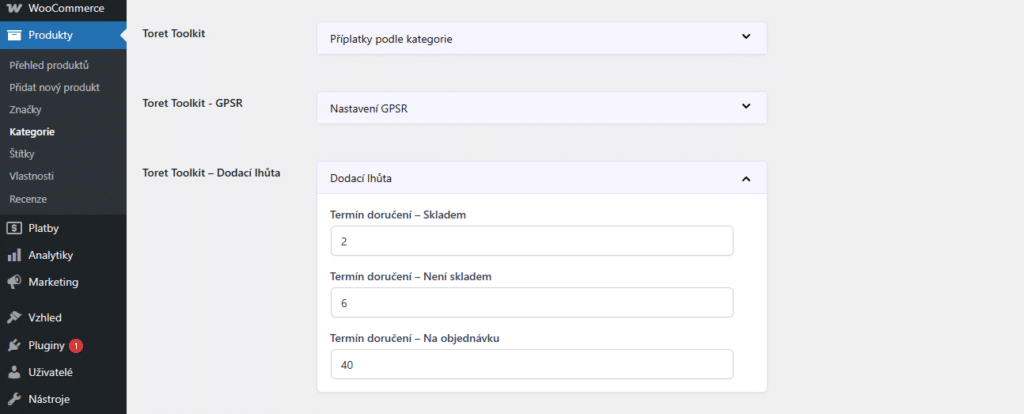The height and width of the screenshot is (414, 1024).
Task: Focus the Skladem delivery time field
Action: coord(532,241)
